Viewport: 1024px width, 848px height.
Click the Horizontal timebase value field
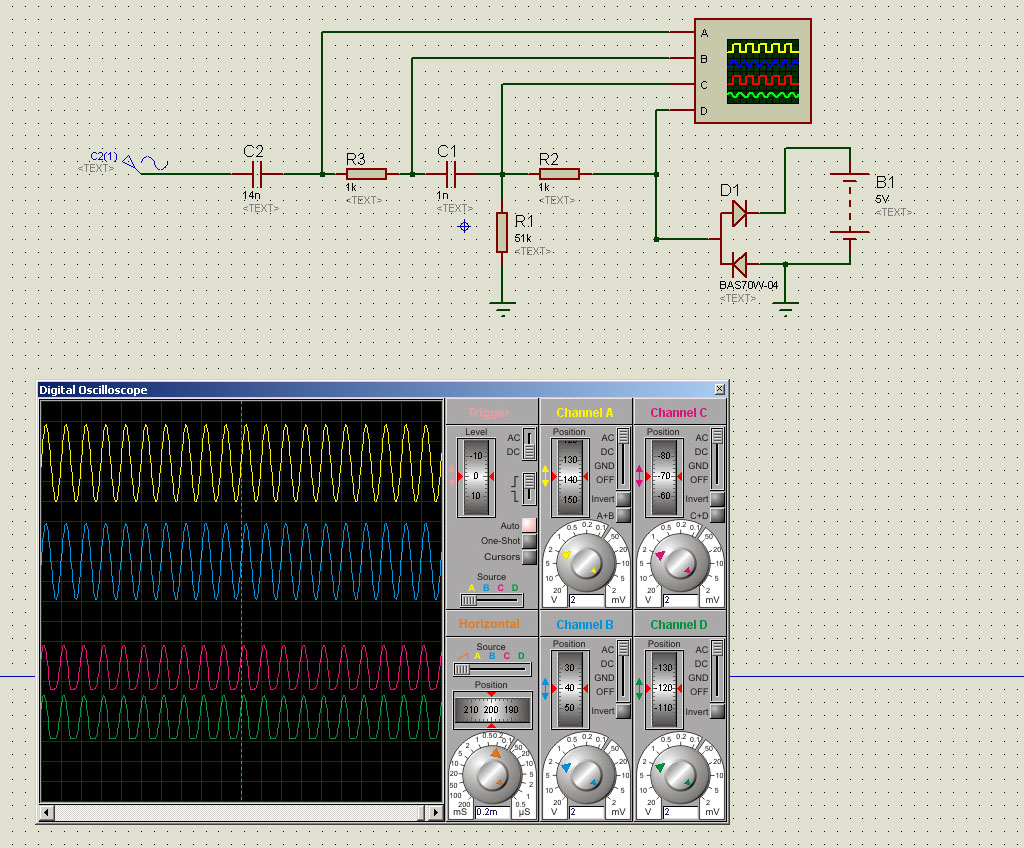(492, 812)
